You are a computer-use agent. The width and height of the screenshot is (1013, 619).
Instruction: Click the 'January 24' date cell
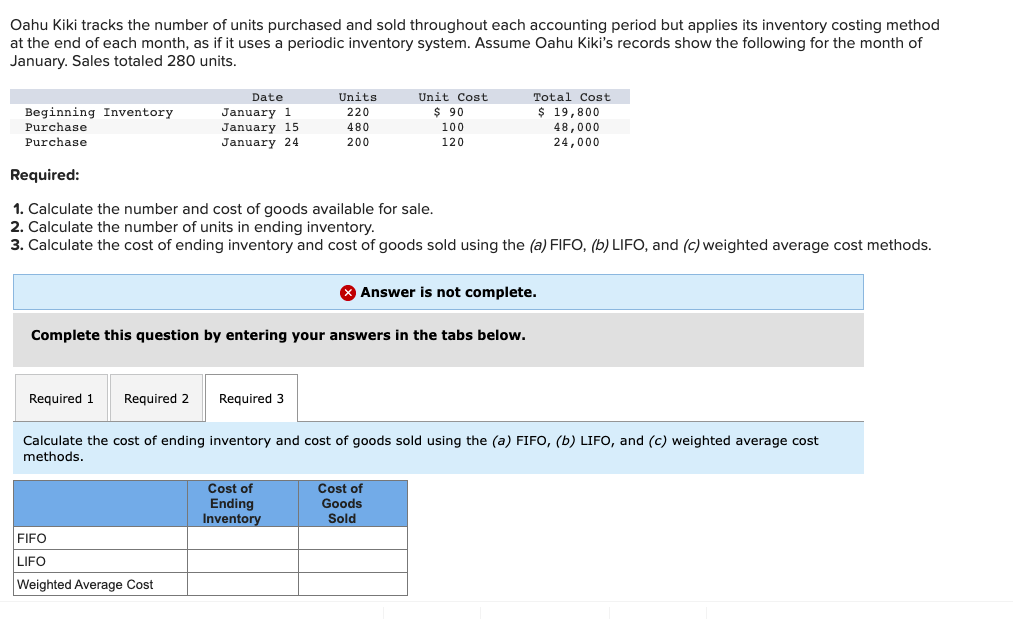260,142
